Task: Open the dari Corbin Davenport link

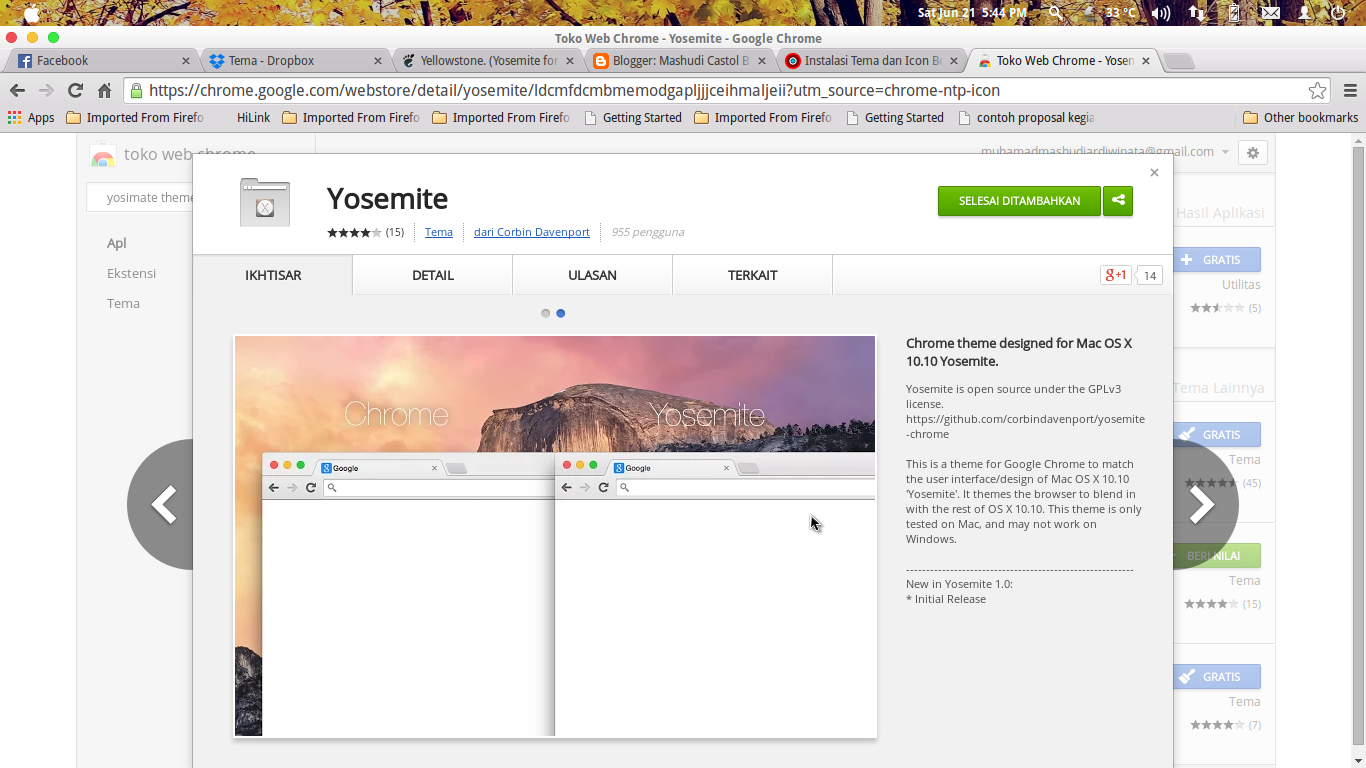Action: click(x=532, y=232)
